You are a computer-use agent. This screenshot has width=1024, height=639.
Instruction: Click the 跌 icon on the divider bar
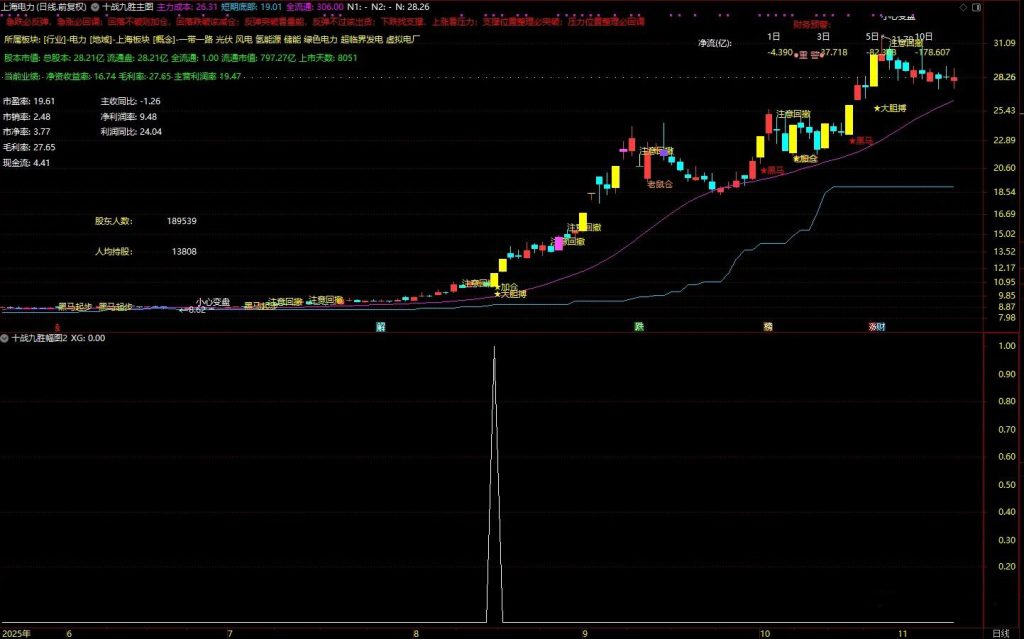click(x=638, y=326)
